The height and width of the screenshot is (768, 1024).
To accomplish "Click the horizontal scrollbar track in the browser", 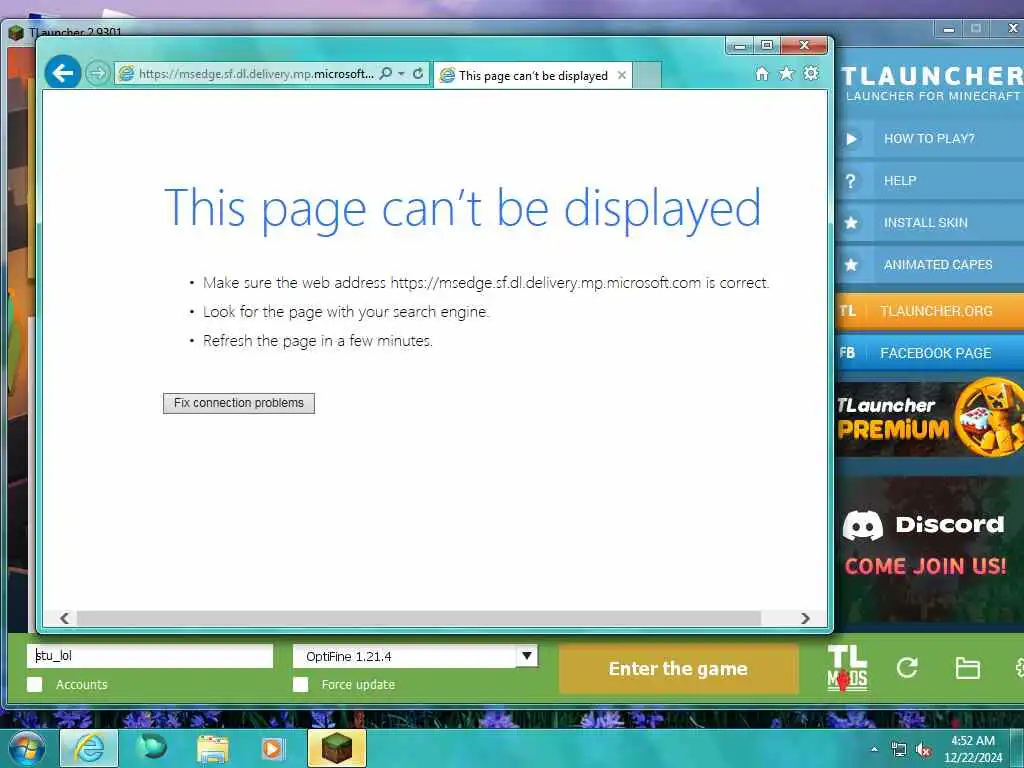I will [x=418, y=618].
